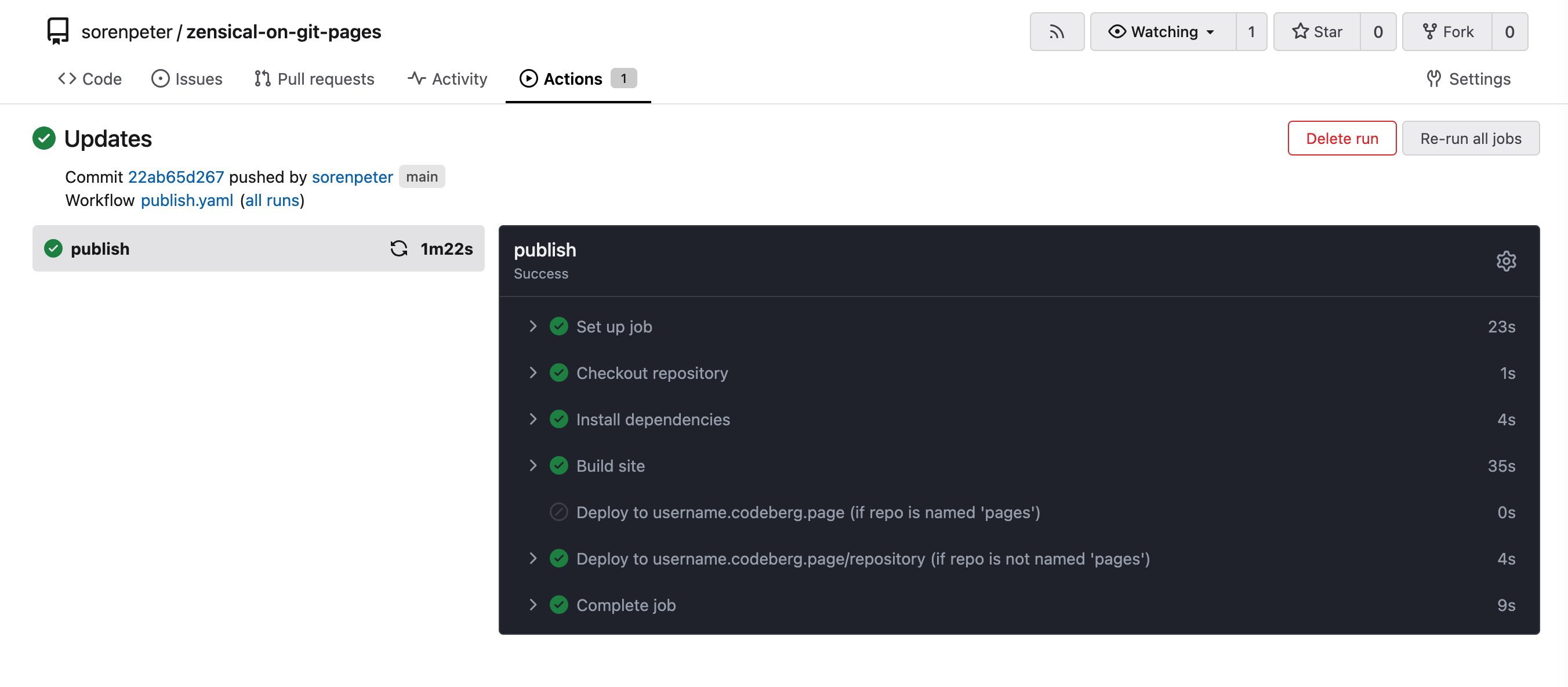
Task: Click the RSS feed icon button
Action: (1057, 32)
